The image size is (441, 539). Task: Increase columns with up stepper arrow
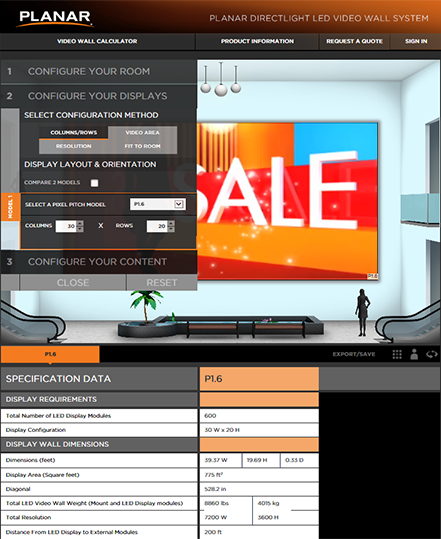[80, 223]
